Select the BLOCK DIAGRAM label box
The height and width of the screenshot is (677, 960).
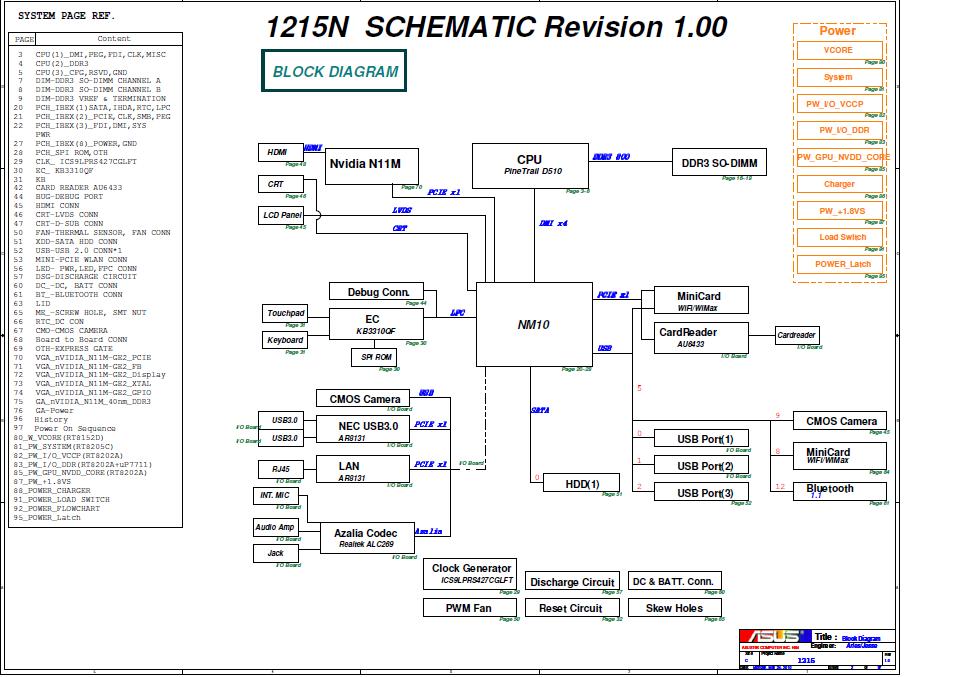pos(334,71)
